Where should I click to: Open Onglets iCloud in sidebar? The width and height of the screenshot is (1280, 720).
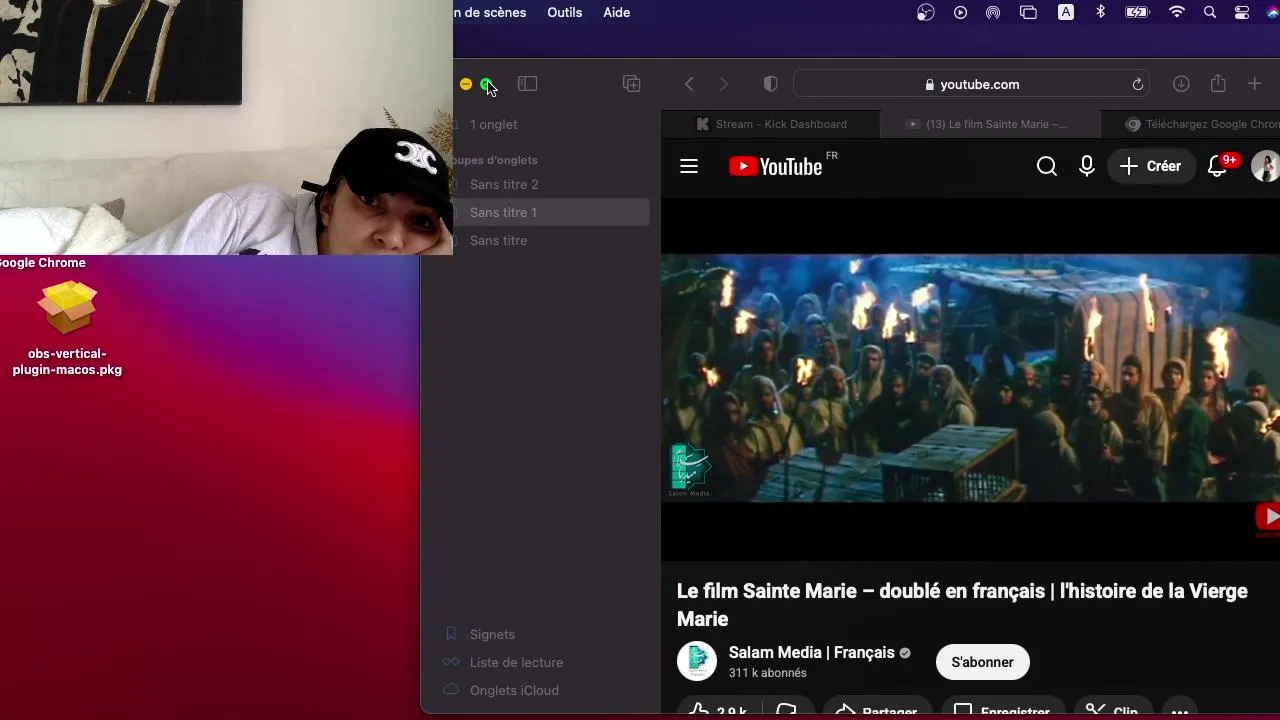(x=514, y=690)
